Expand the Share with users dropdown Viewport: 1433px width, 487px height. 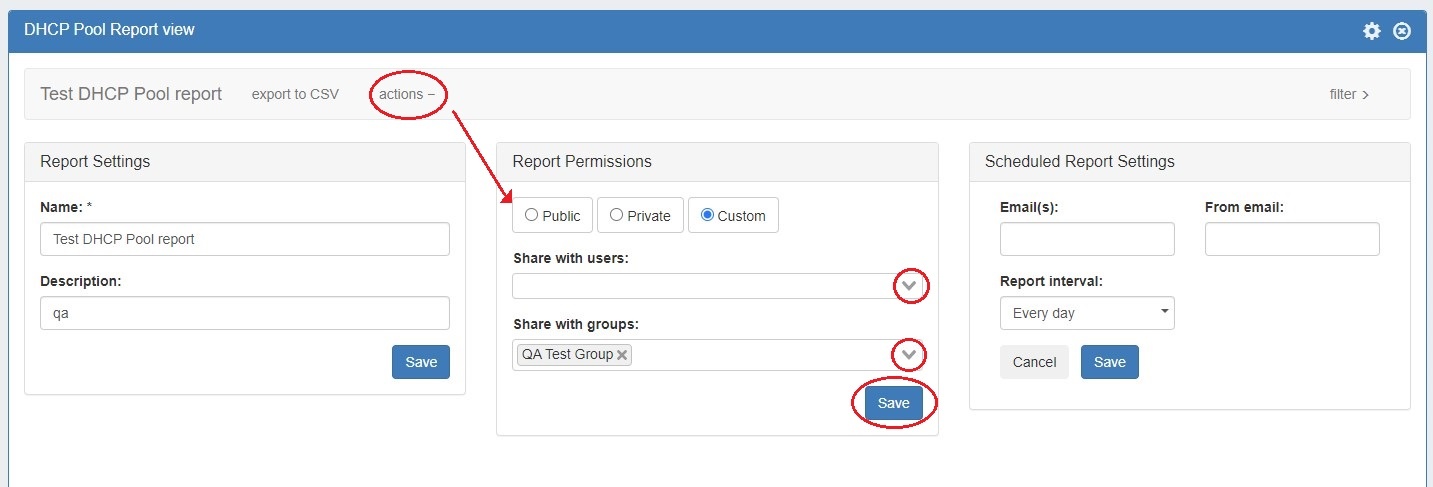tap(909, 287)
